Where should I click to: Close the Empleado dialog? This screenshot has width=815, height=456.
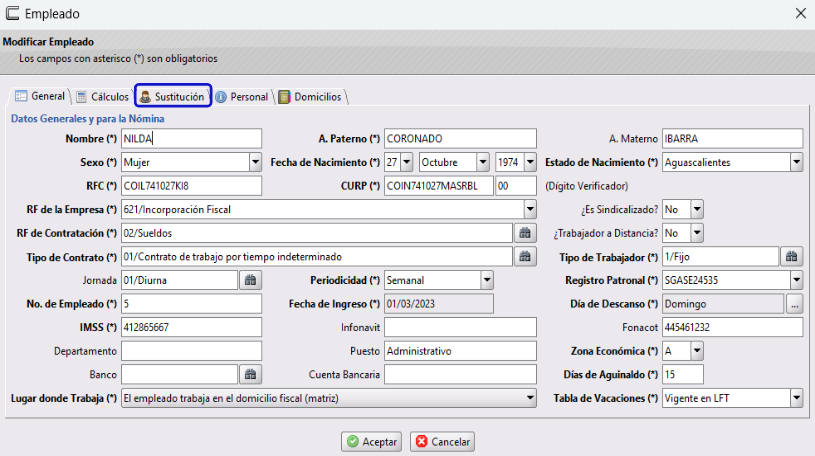pyautogui.click(x=801, y=14)
